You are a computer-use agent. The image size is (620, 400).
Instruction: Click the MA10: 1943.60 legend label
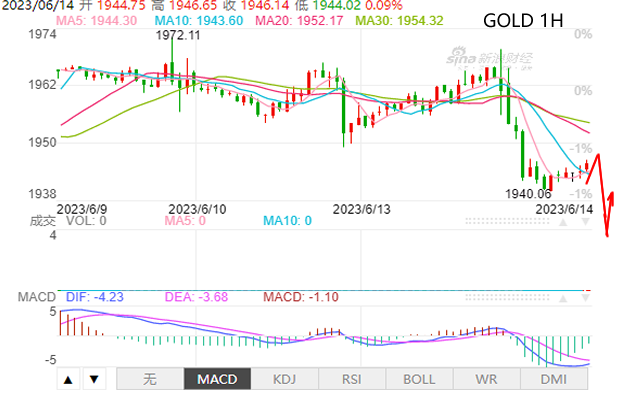tap(198, 21)
